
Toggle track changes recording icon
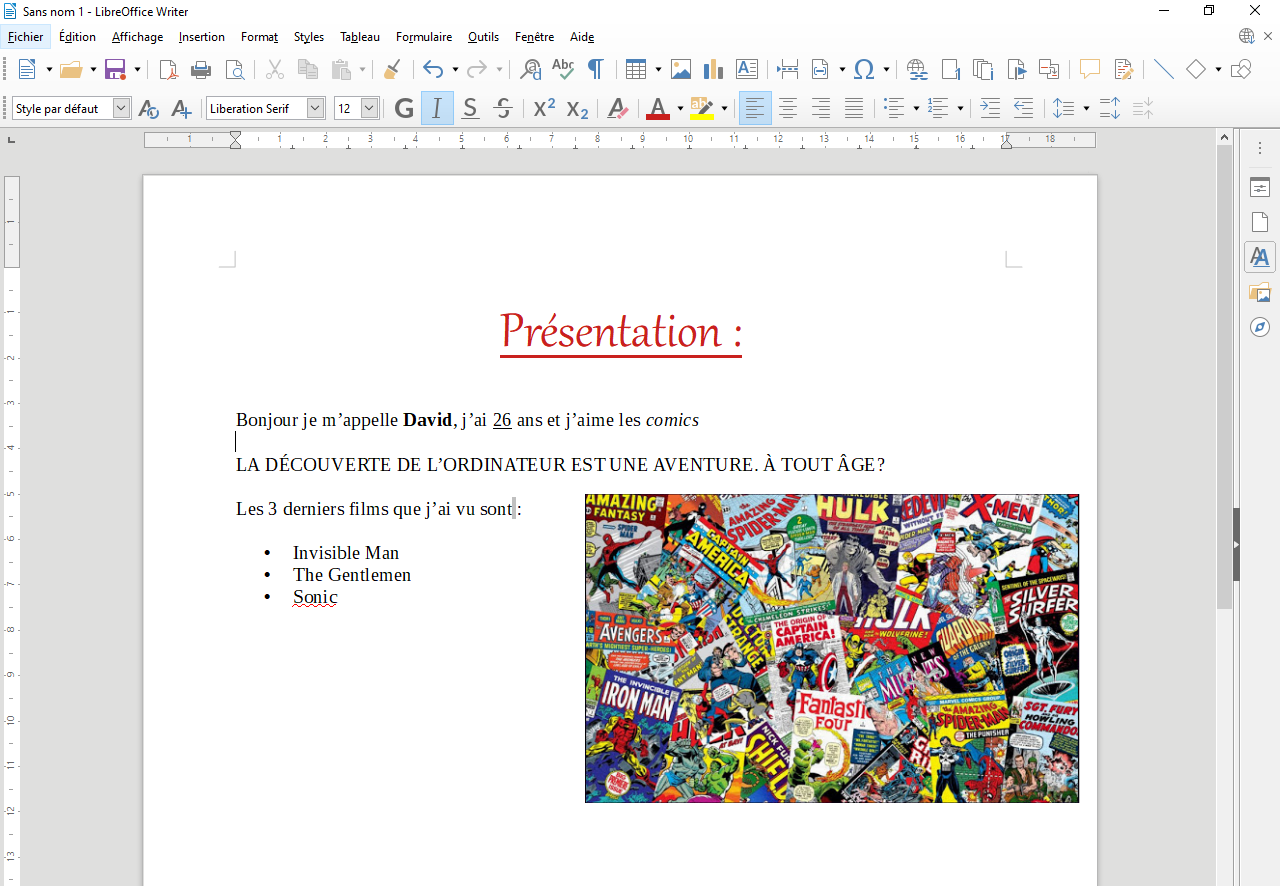pos(1123,69)
